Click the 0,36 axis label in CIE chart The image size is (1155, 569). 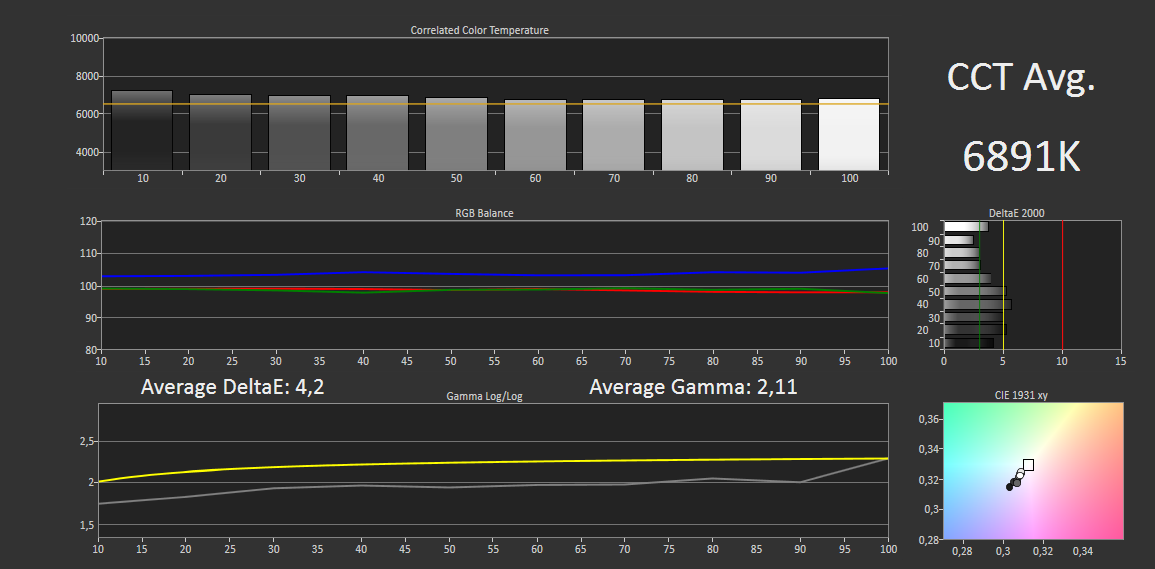coord(927,419)
